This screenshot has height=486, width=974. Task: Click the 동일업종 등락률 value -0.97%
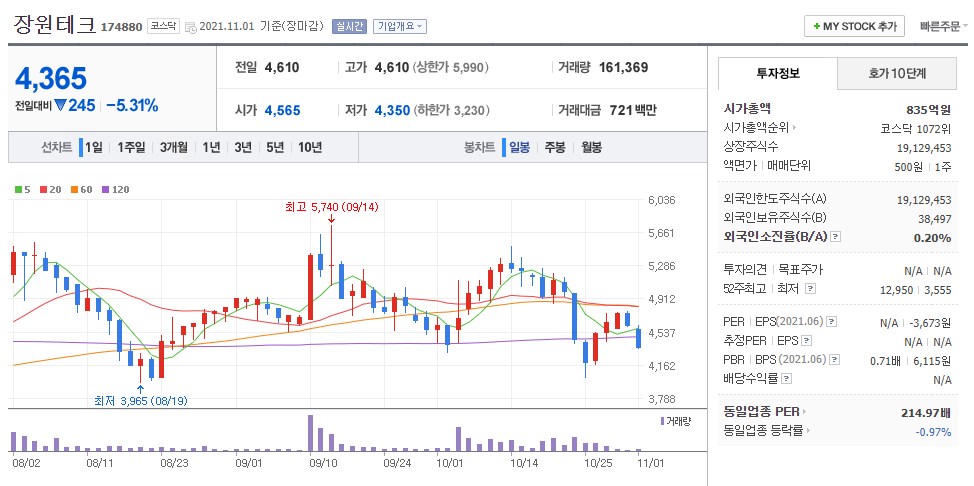coord(933,431)
